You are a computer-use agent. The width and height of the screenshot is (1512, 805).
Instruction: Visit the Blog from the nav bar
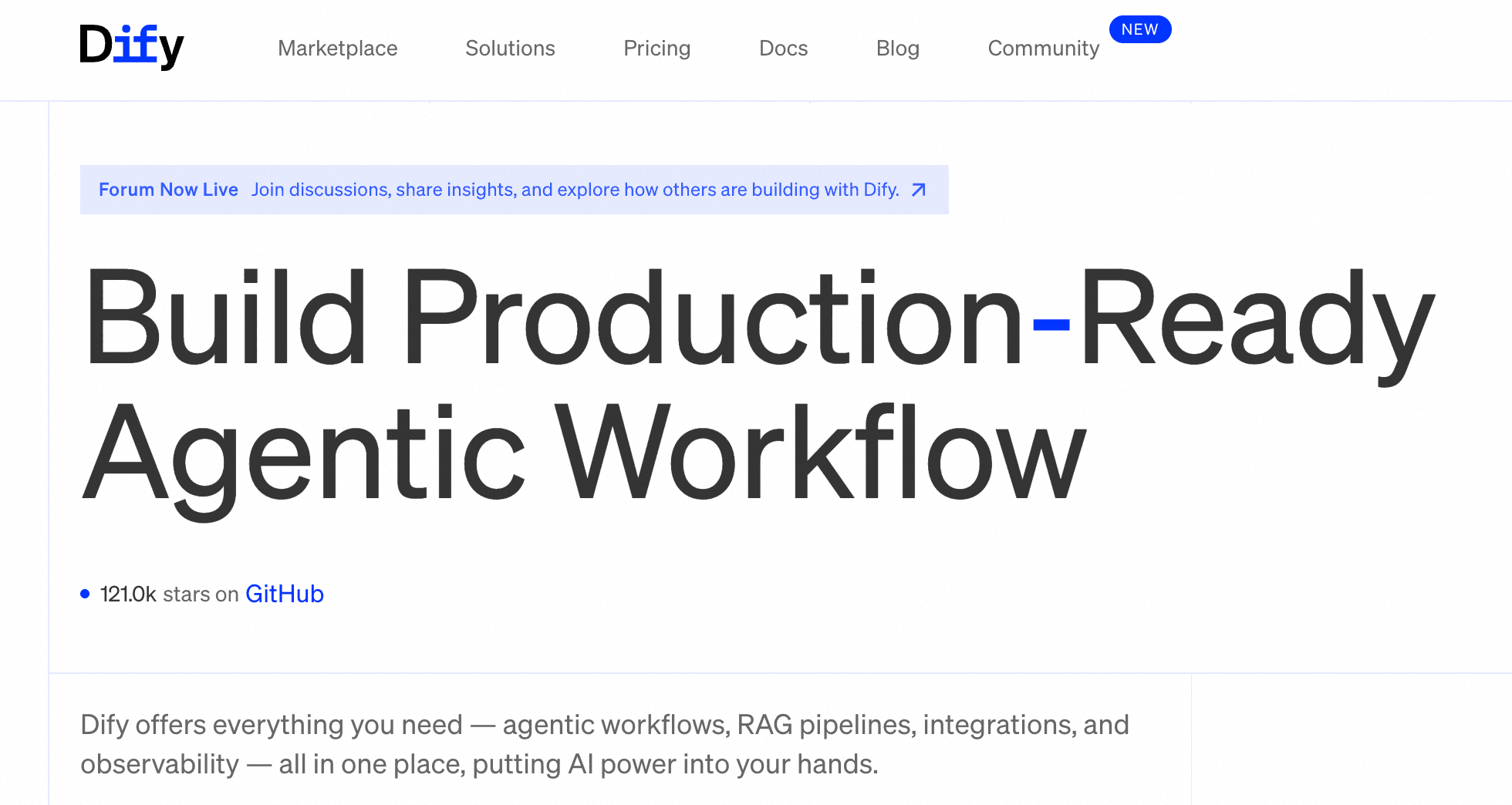click(x=897, y=49)
